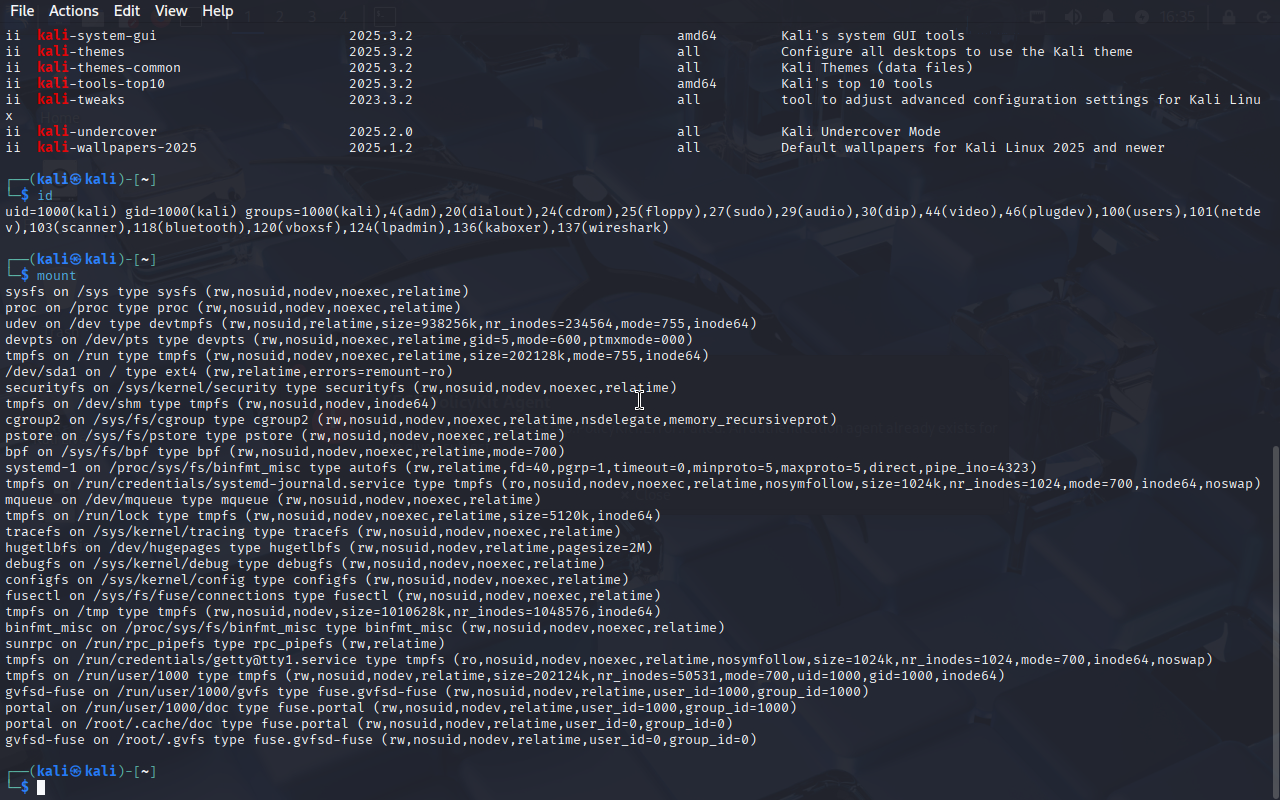Click the 'debugfs on /sys/kernel/debug' line
The height and width of the screenshot is (800, 1280).
pos(305,564)
